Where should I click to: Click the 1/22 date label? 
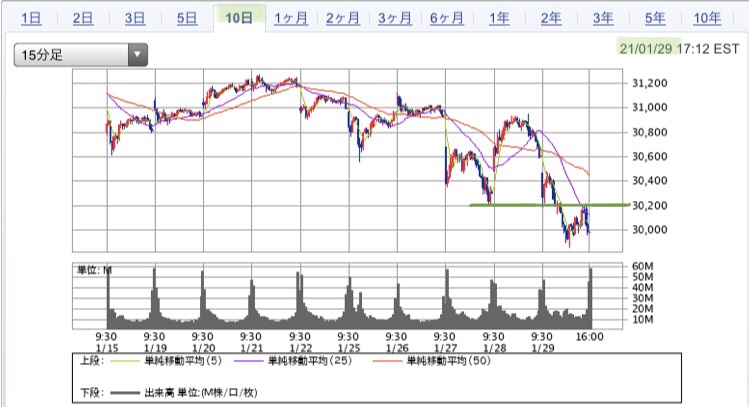(300, 348)
